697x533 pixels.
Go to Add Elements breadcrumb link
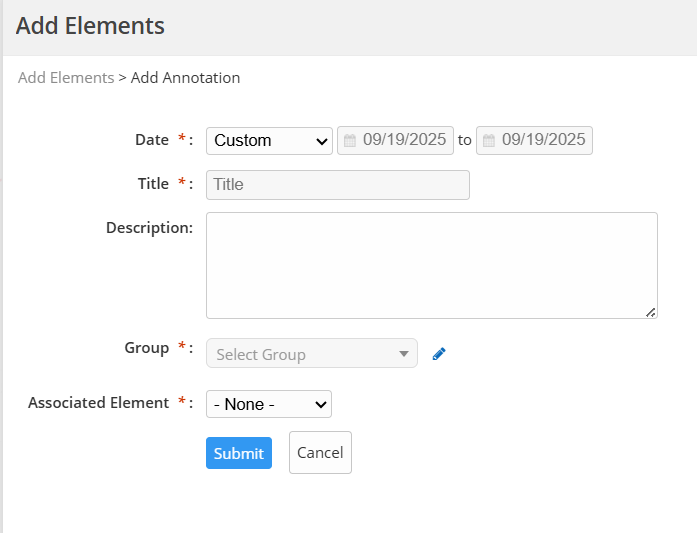coord(66,78)
